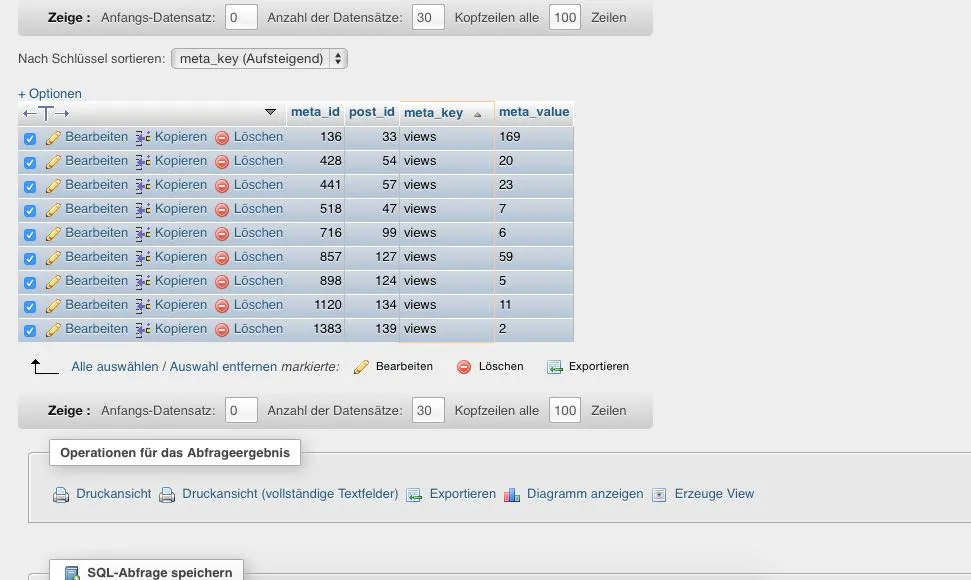Click export icon in Operationen für das Abfrageergebnis

tap(414, 495)
